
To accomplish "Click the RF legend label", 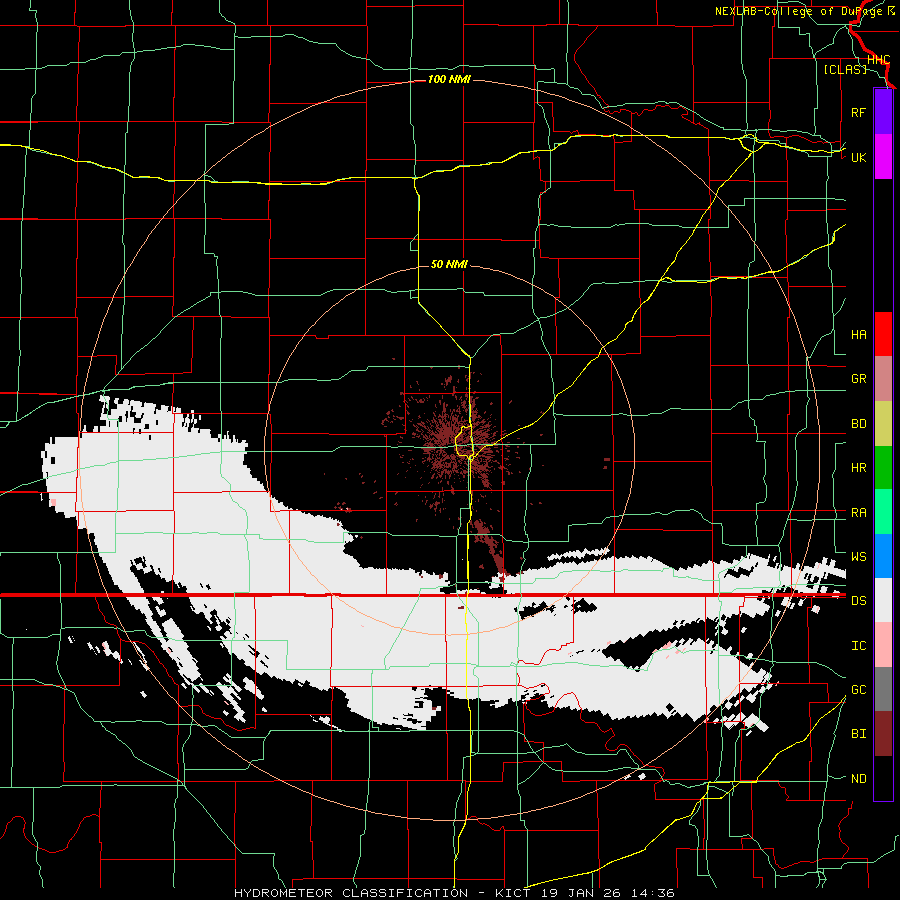I will [x=858, y=112].
